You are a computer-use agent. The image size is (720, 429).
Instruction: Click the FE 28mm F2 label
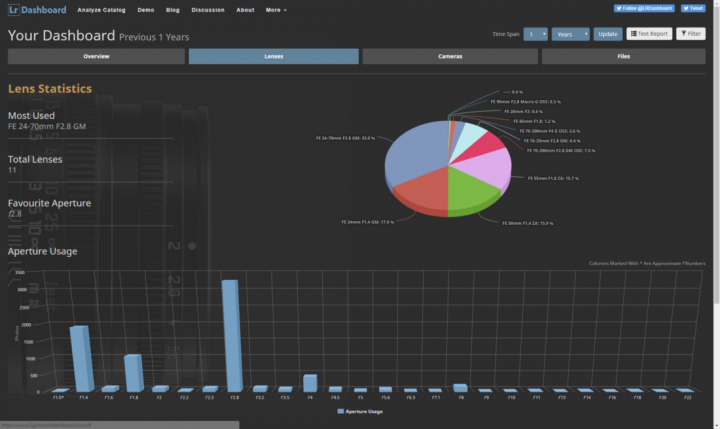click(523, 112)
